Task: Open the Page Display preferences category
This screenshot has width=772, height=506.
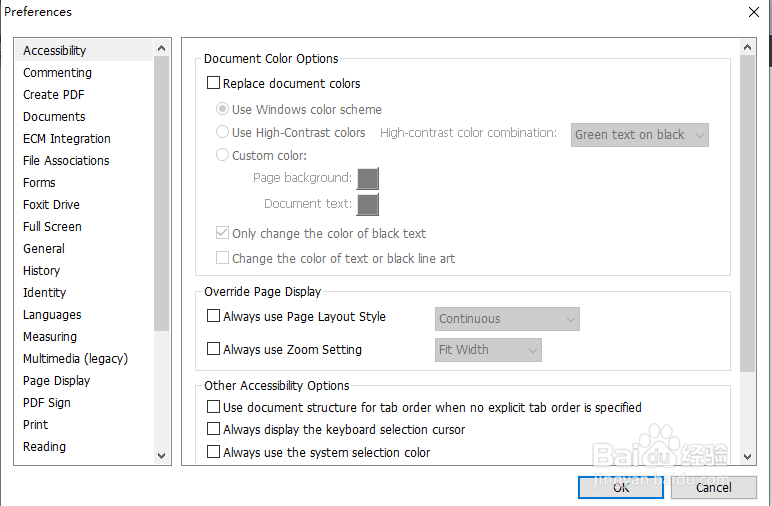Action: (x=56, y=381)
